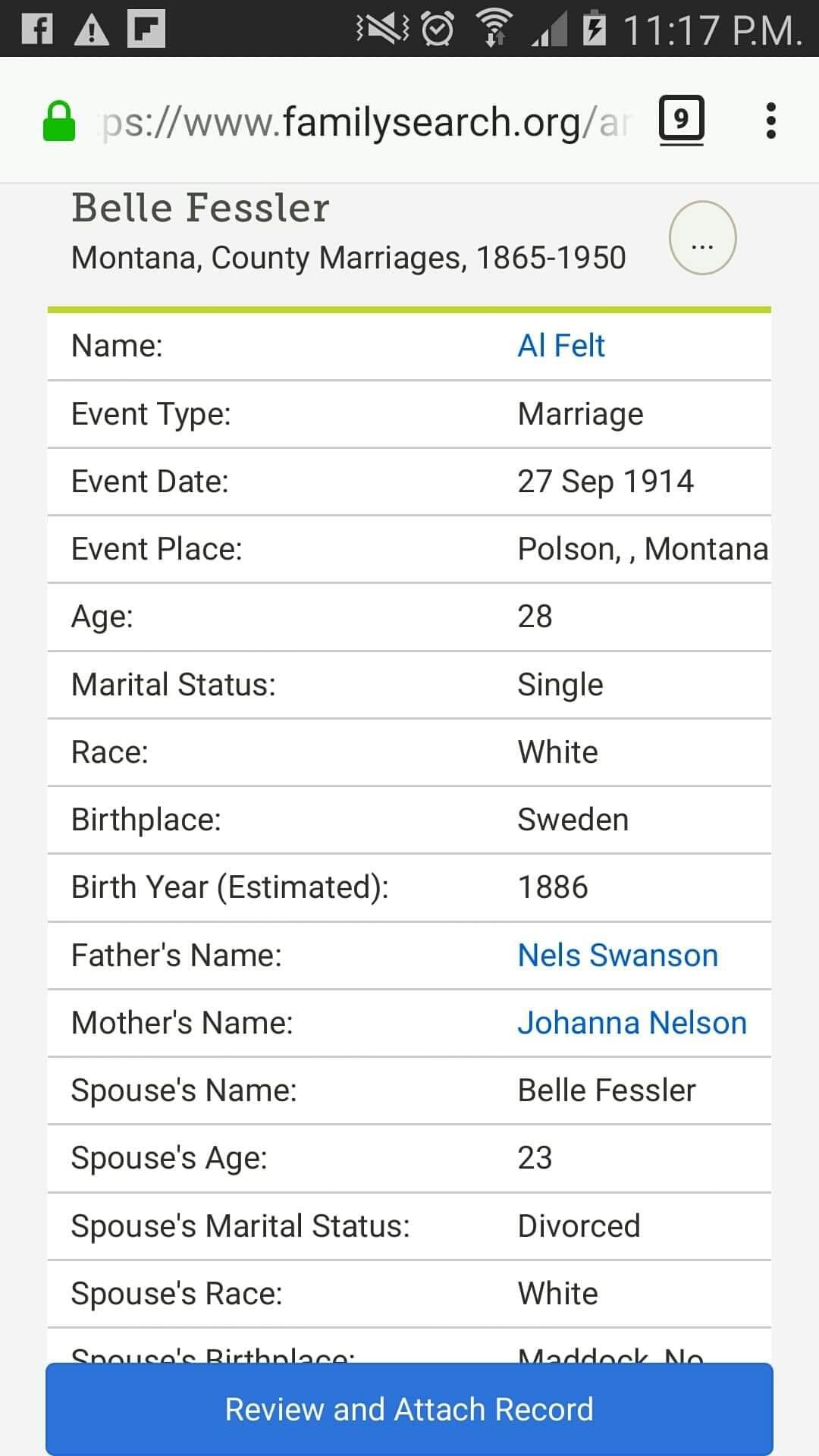Tap the green secure lock icon
This screenshot has height=1456, width=819.
click(x=59, y=121)
